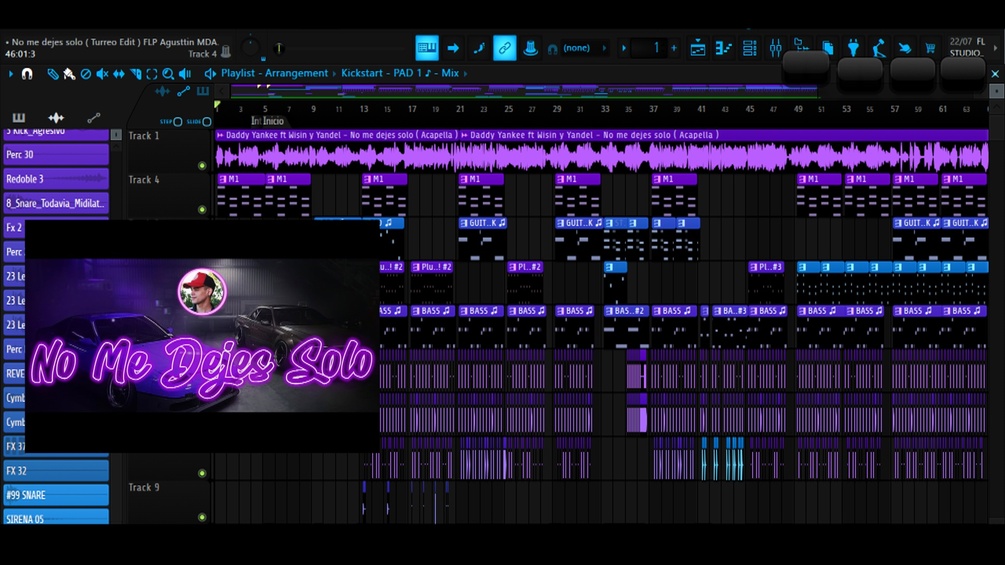Image resolution: width=1005 pixels, height=565 pixels.
Task: Click the blue right-arrow toolbar icon
Action: pos(453,48)
